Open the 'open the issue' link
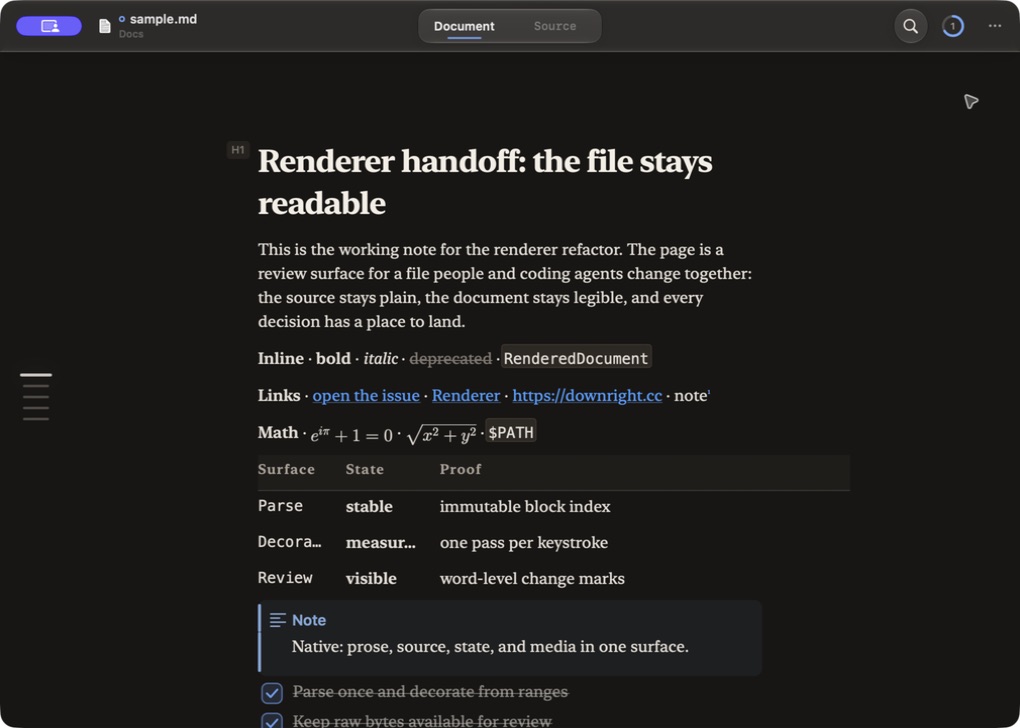The width and height of the screenshot is (1020, 728). (366, 396)
